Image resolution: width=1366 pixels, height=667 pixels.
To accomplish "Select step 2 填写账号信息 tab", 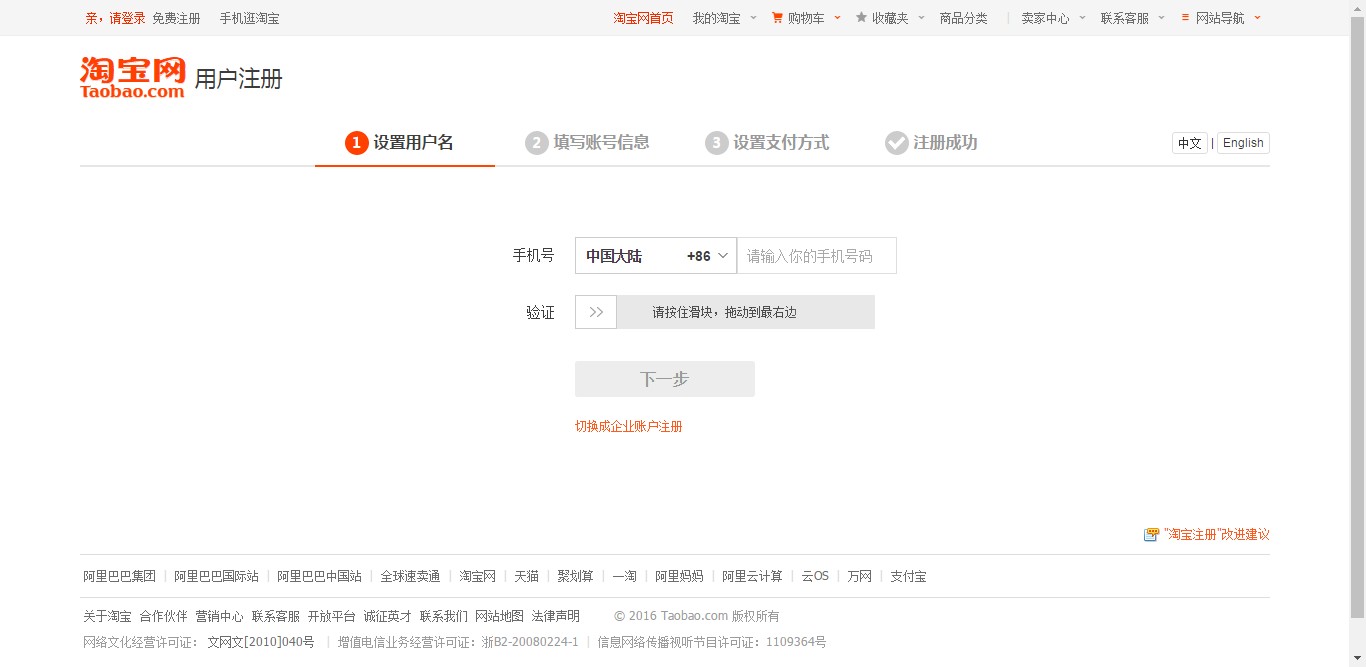I will (588, 143).
